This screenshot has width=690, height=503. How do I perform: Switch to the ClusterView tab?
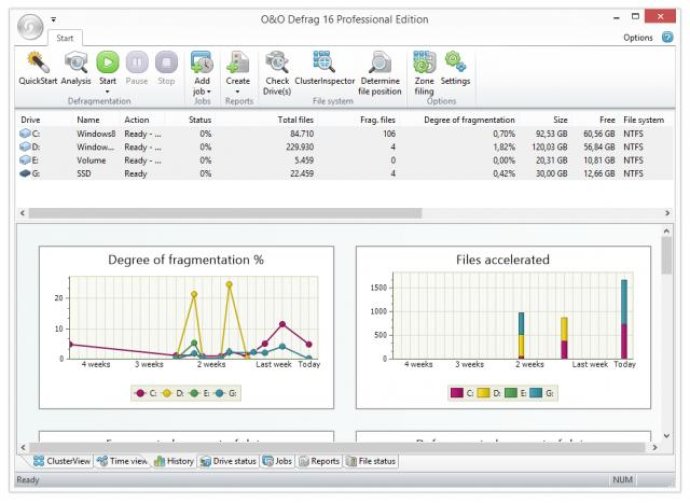(62, 461)
